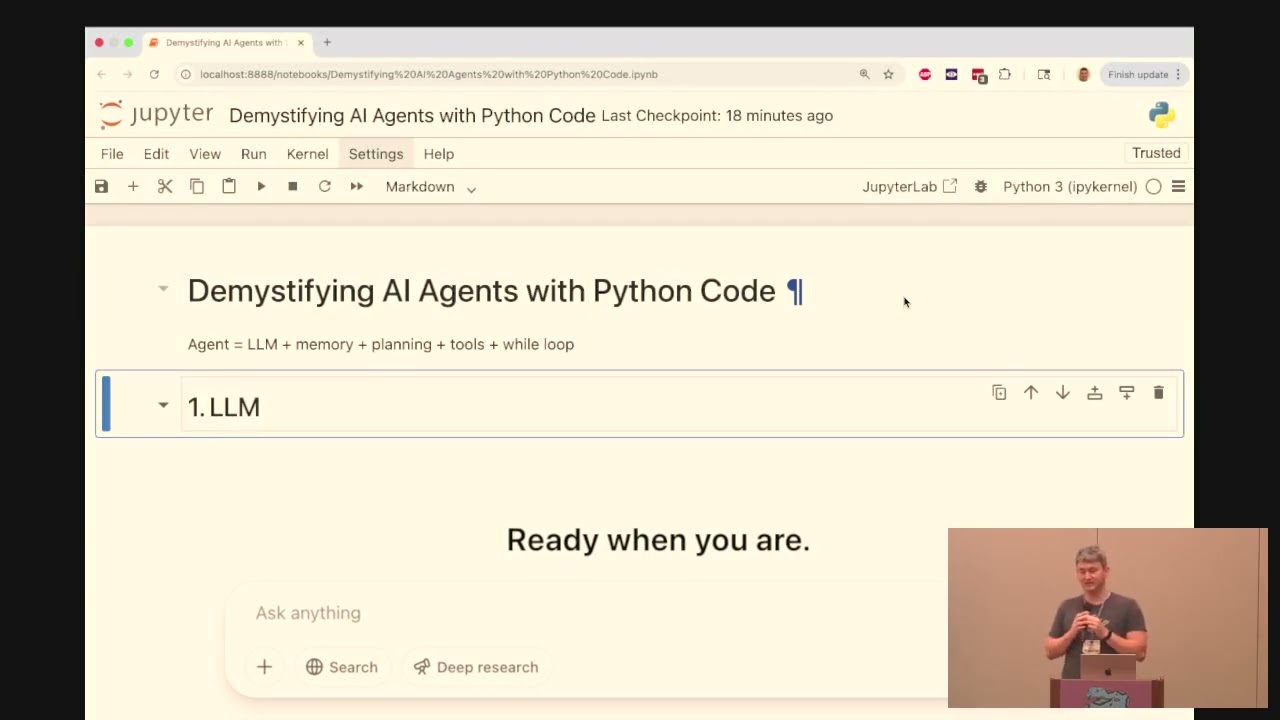Move the 1. LLM cell down
The image size is (1280, 720).
tap(1063, 393)
